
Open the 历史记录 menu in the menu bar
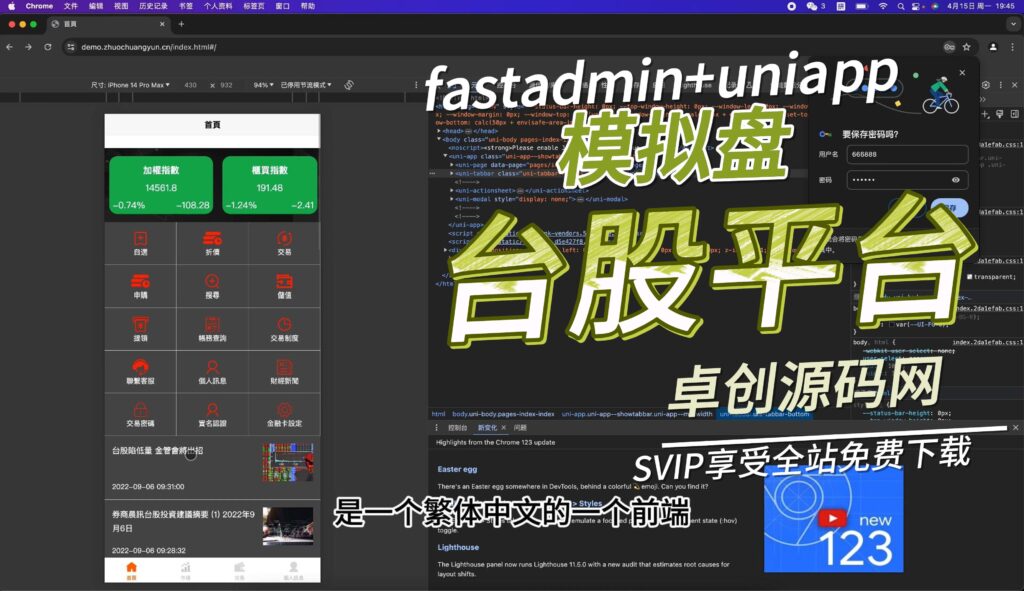pyautogui.click(x=153, y=6)
